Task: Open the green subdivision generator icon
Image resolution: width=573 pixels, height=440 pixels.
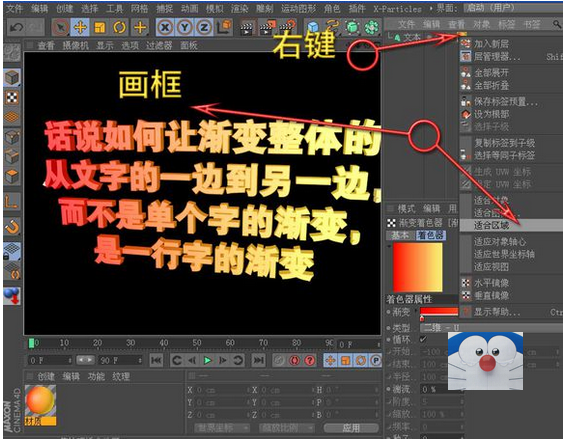Action: point(353,28)
